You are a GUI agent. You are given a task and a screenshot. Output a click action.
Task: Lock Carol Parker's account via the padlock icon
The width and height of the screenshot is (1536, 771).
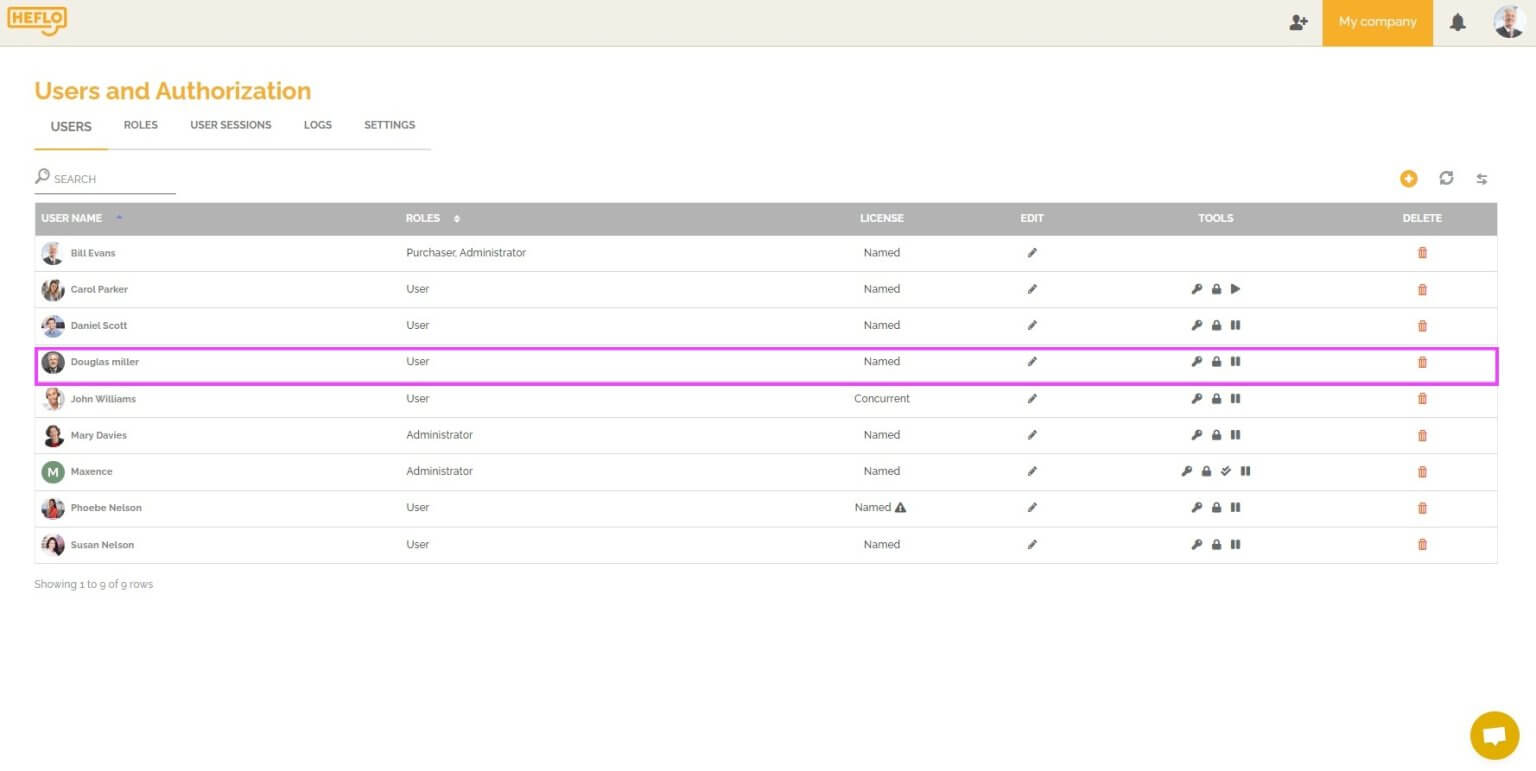click(x=1216, y=289)
